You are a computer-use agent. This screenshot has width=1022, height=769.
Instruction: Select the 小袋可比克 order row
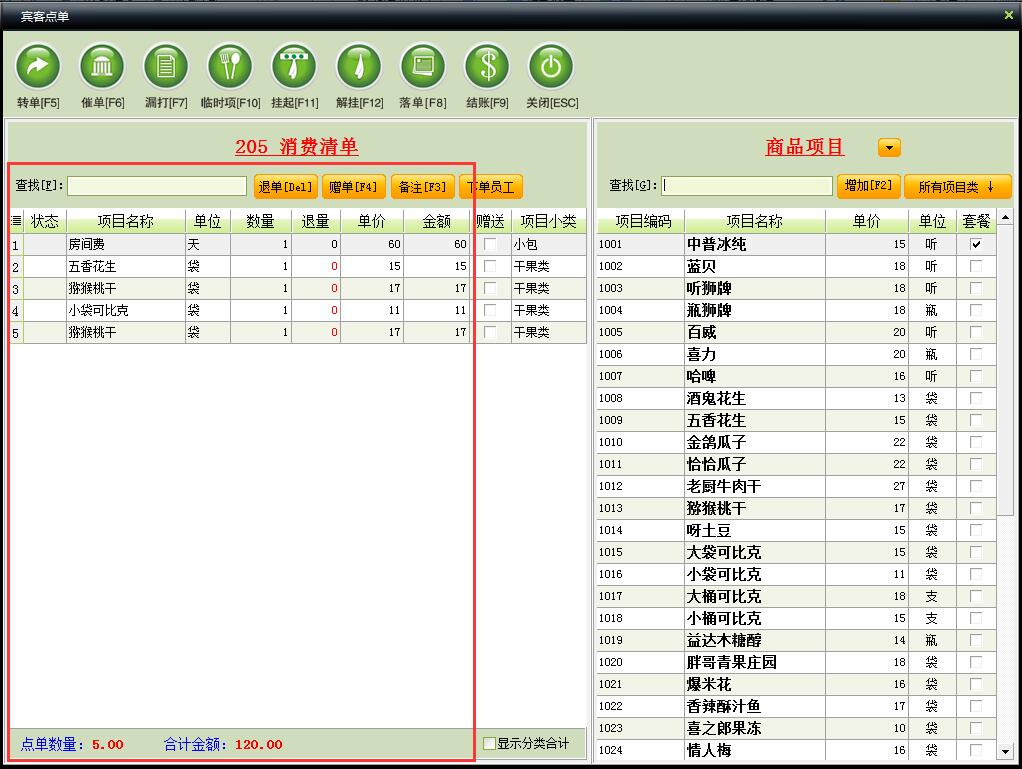[298, 310]
